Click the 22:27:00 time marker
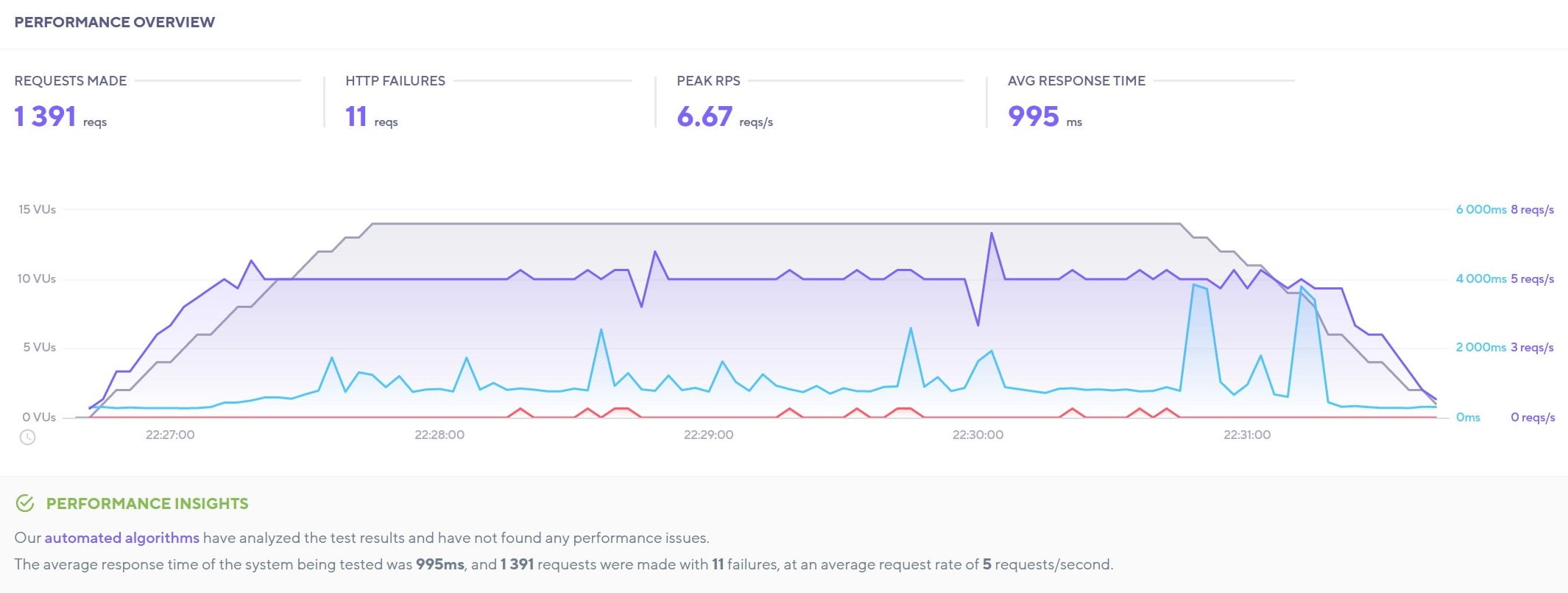 [x=170, y=435]
